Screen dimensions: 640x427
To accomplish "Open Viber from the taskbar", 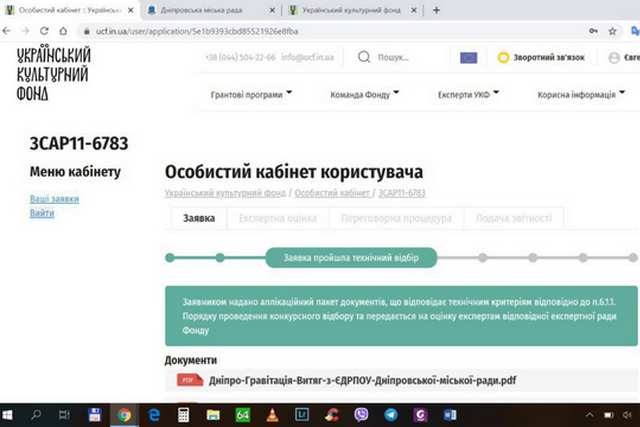I will 361,415.
